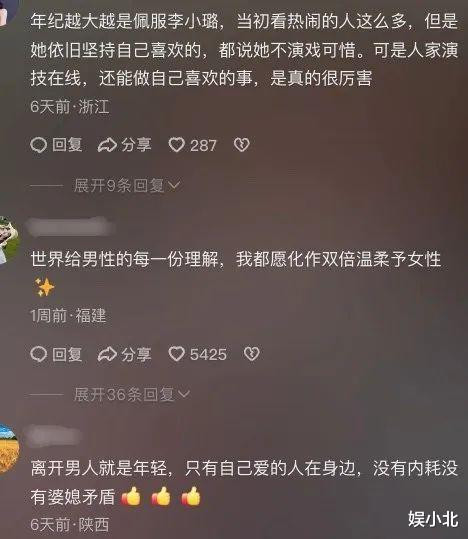Like the comment with 5425 likes
The image size is (468, 539).
point(176,354)
